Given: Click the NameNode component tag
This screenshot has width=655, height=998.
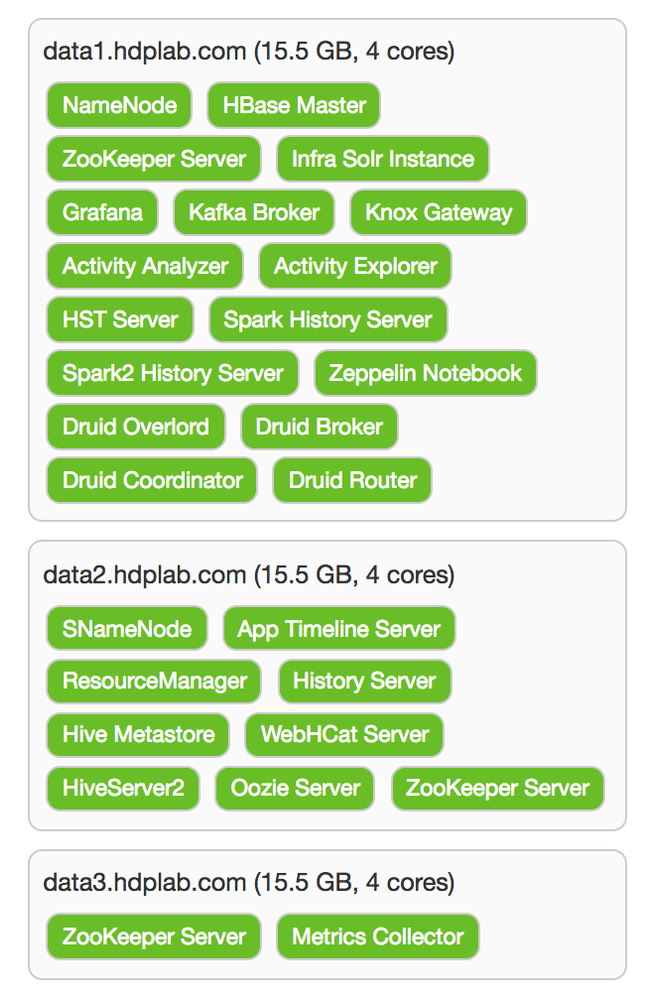Looking at the screenshot, I should pyautogui.click(x=119, y=106).
